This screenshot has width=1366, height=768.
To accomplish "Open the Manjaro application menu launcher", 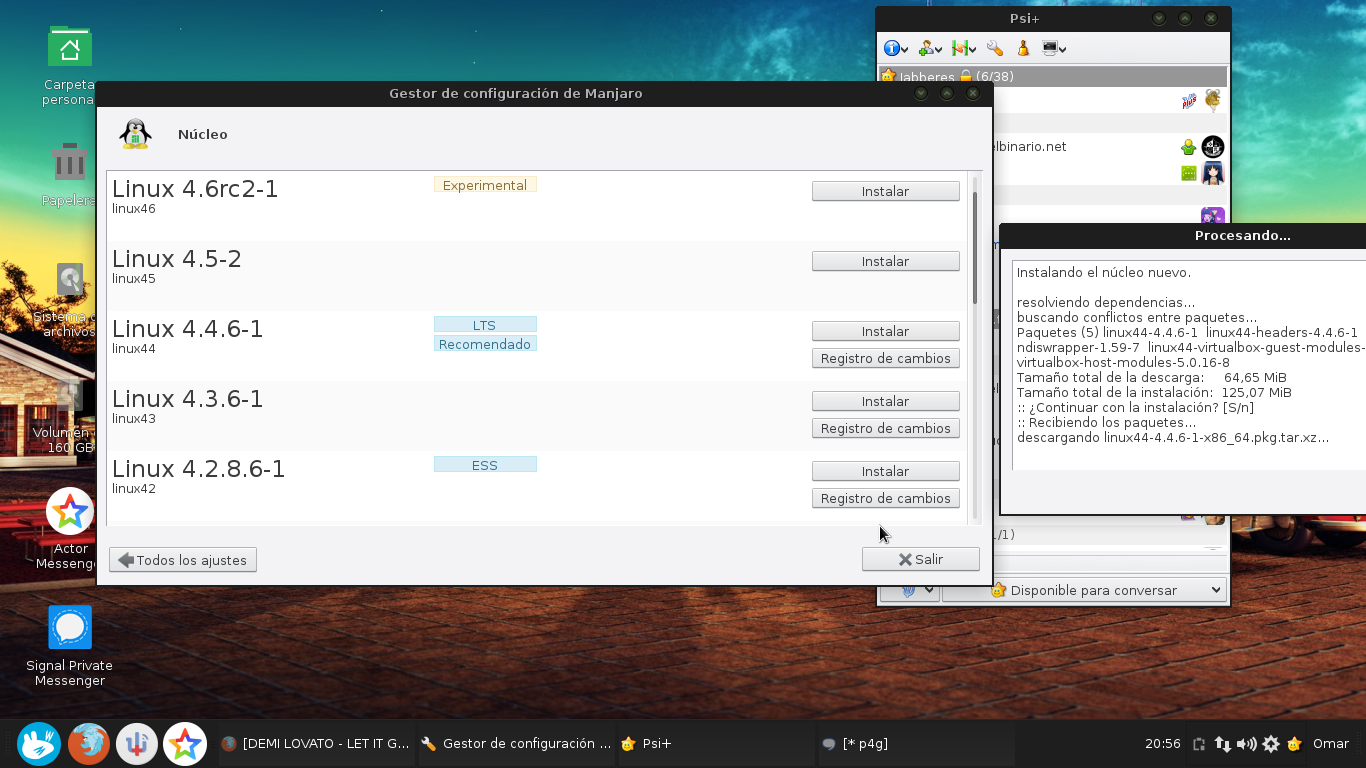I will click(x=39, y=743).
